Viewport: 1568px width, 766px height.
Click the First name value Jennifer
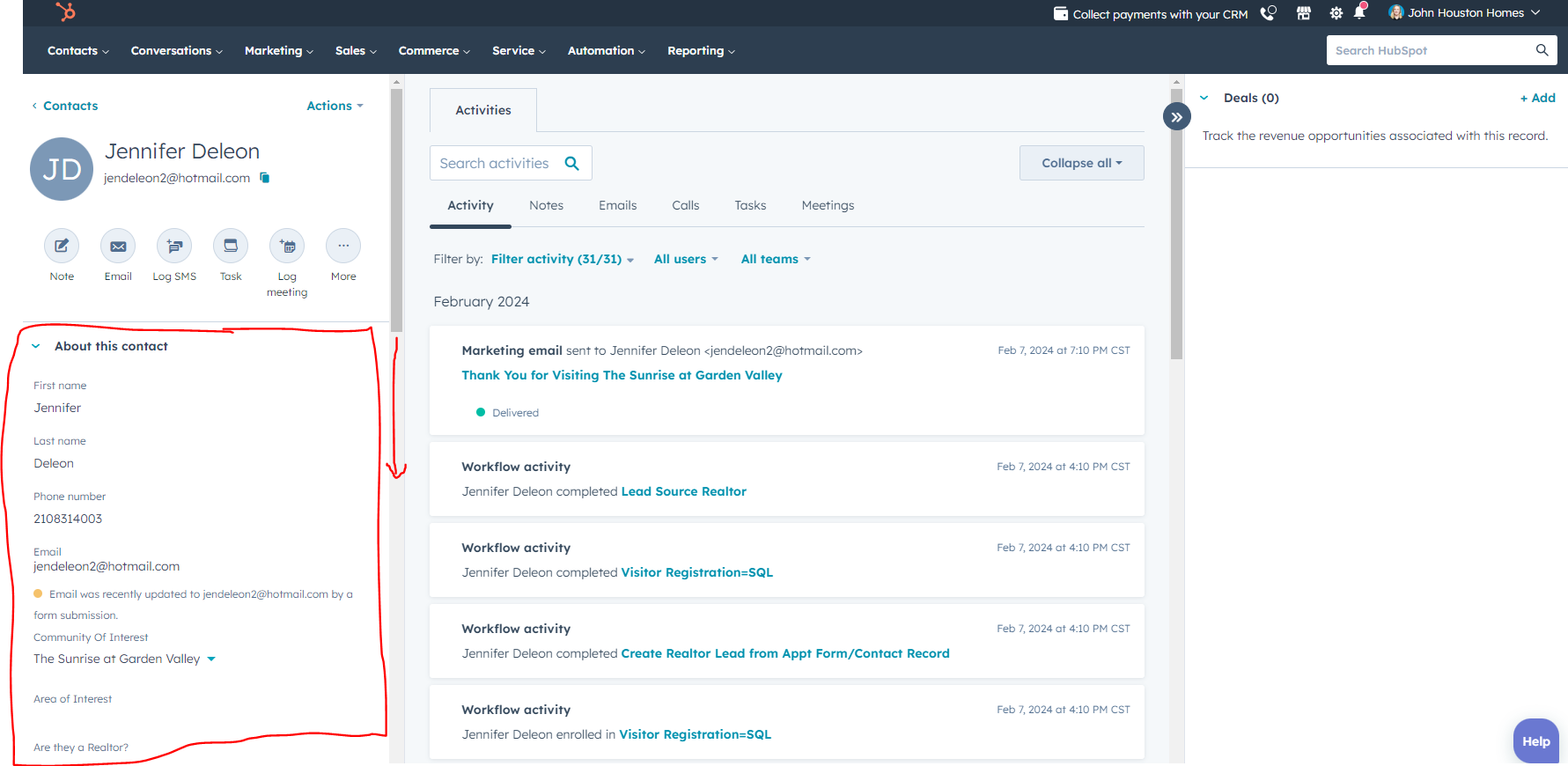point(57,408)
